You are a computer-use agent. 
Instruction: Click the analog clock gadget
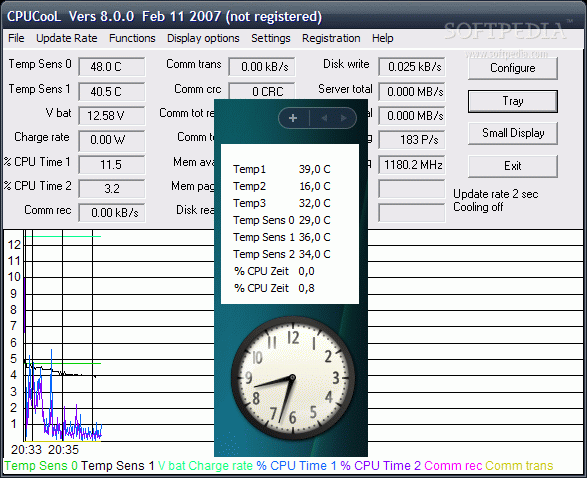[292, 377]
